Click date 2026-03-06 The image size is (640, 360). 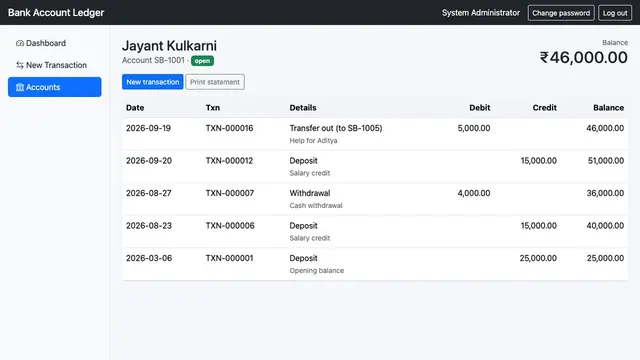(149, 258)
